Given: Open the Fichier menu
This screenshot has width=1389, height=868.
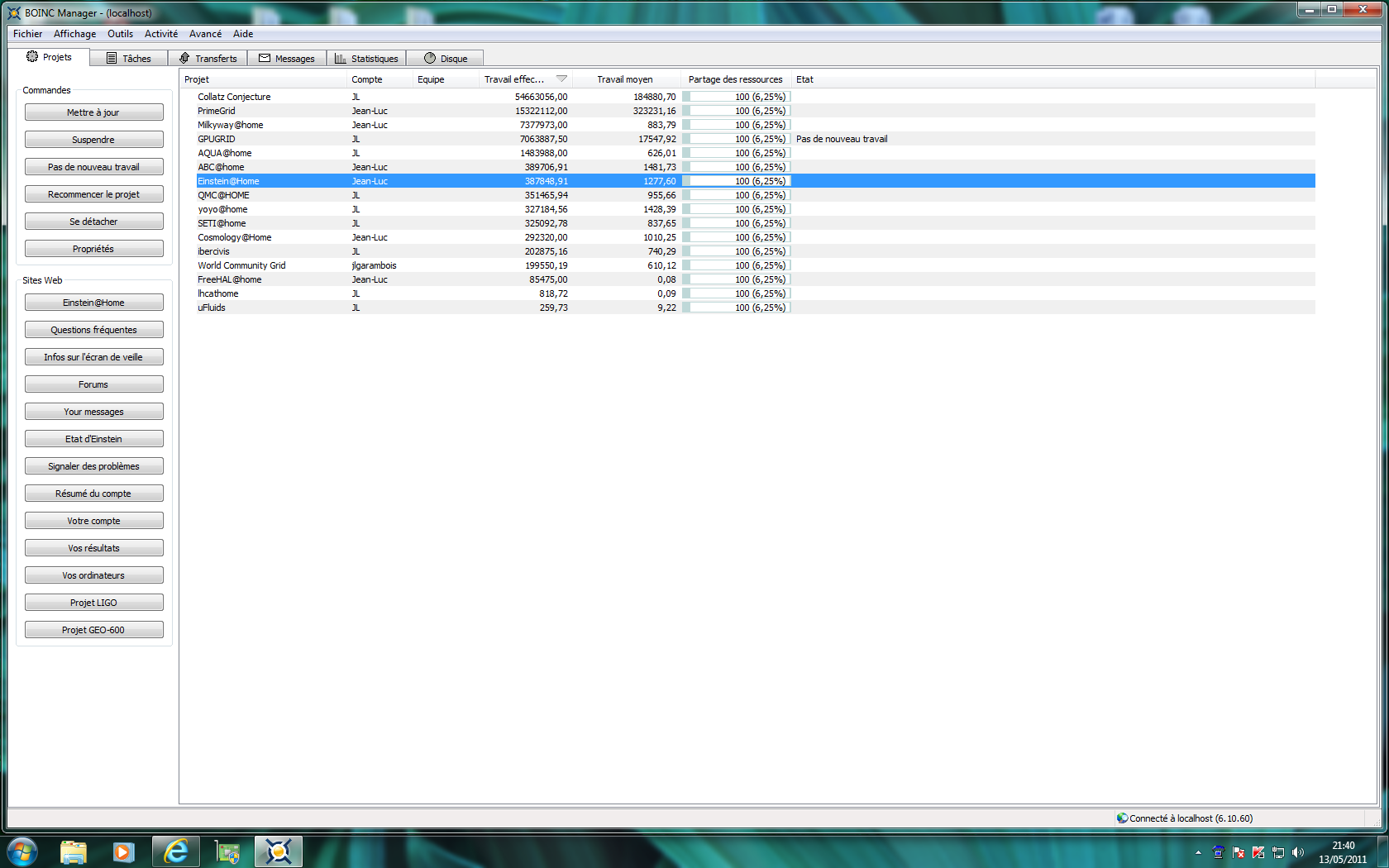Looking at the screenshot, I should (27, 34).
